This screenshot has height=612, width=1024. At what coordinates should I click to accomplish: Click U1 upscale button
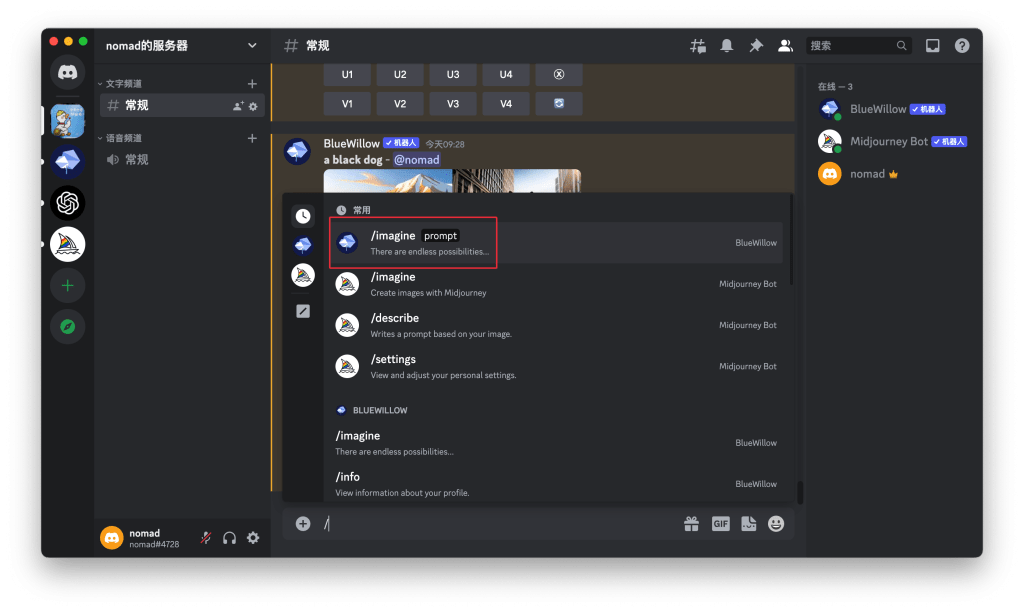point(347,74)
